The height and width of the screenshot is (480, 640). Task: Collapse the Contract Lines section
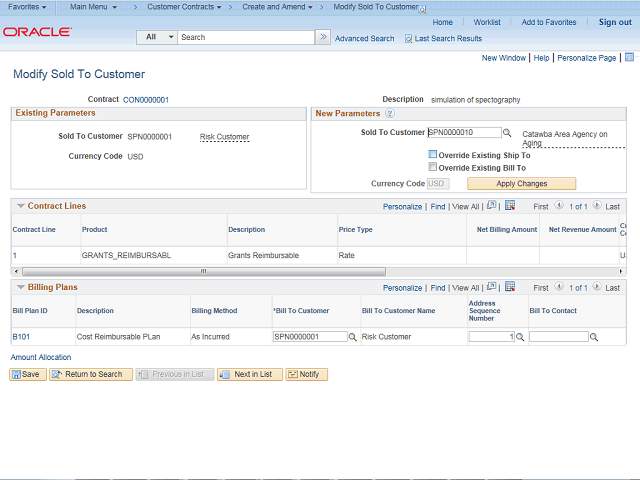pyautogui.click(x=21, y=206)
